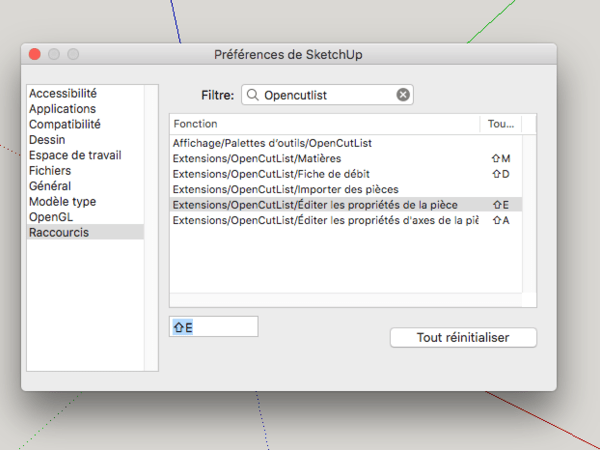This screenshot has width=600, height=450.
Task: Close the Préférences de SketchUp window
Action: (x=35, y=54)
